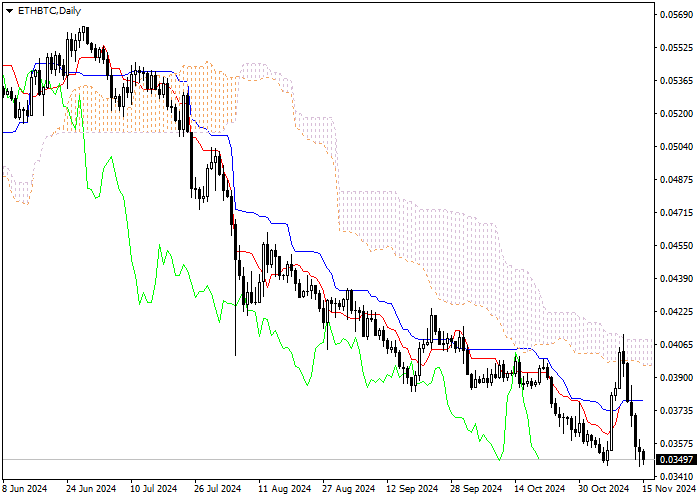Click the 8 Jun 2024 date label
The height and width of the screenshot is (500, 700).
pyautogui.click(x=25, y=489)
